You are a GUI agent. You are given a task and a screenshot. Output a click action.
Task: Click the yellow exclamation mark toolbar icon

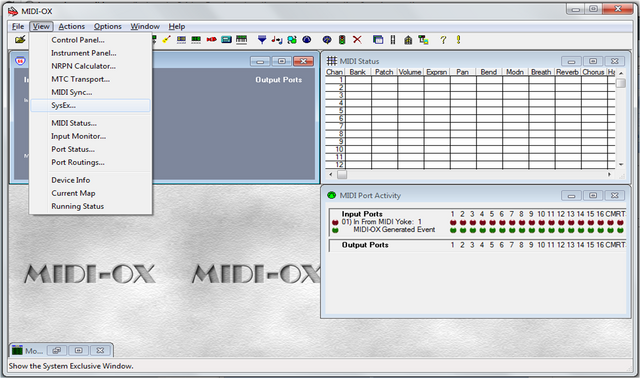[x=458, y=40]
